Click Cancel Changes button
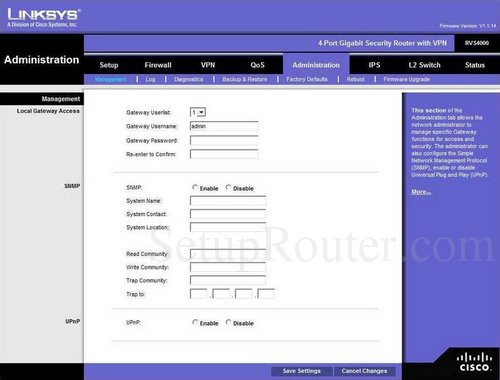Viewport: 500px width, 380px height. tap(364, 371)
